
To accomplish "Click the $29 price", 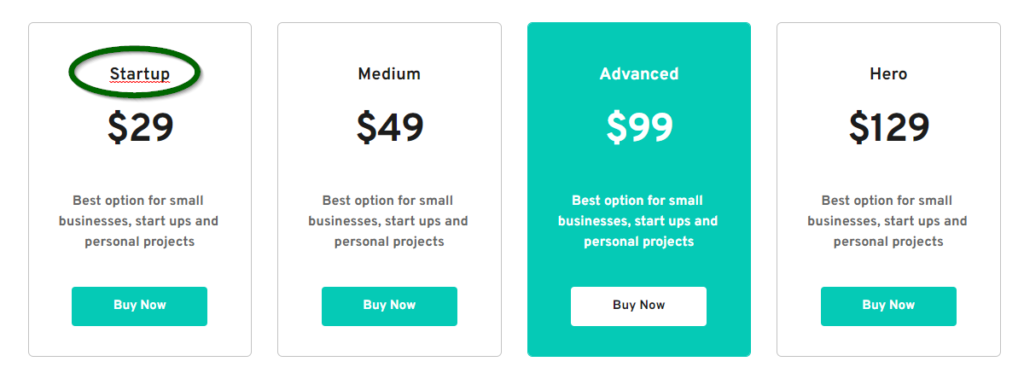I will (140, 127).
